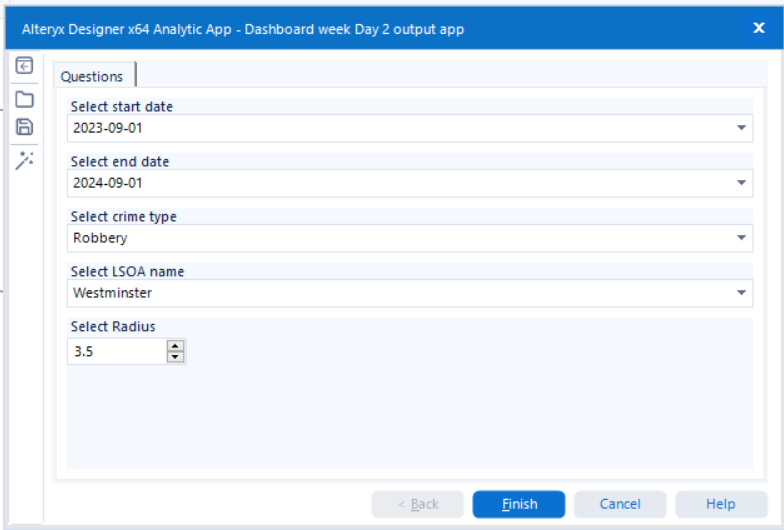Open the Select crime type dropdown arrow

[741, 238]
